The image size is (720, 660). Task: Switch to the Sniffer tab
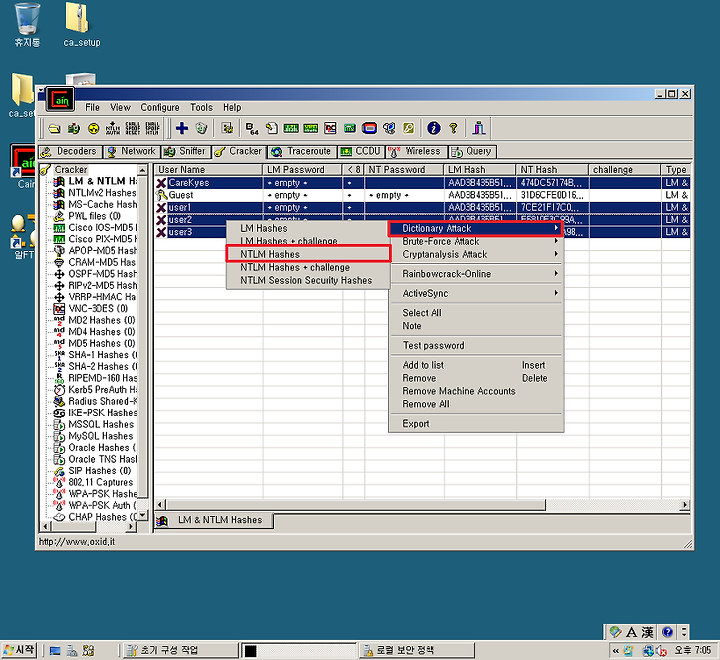[x=186, y=151]
